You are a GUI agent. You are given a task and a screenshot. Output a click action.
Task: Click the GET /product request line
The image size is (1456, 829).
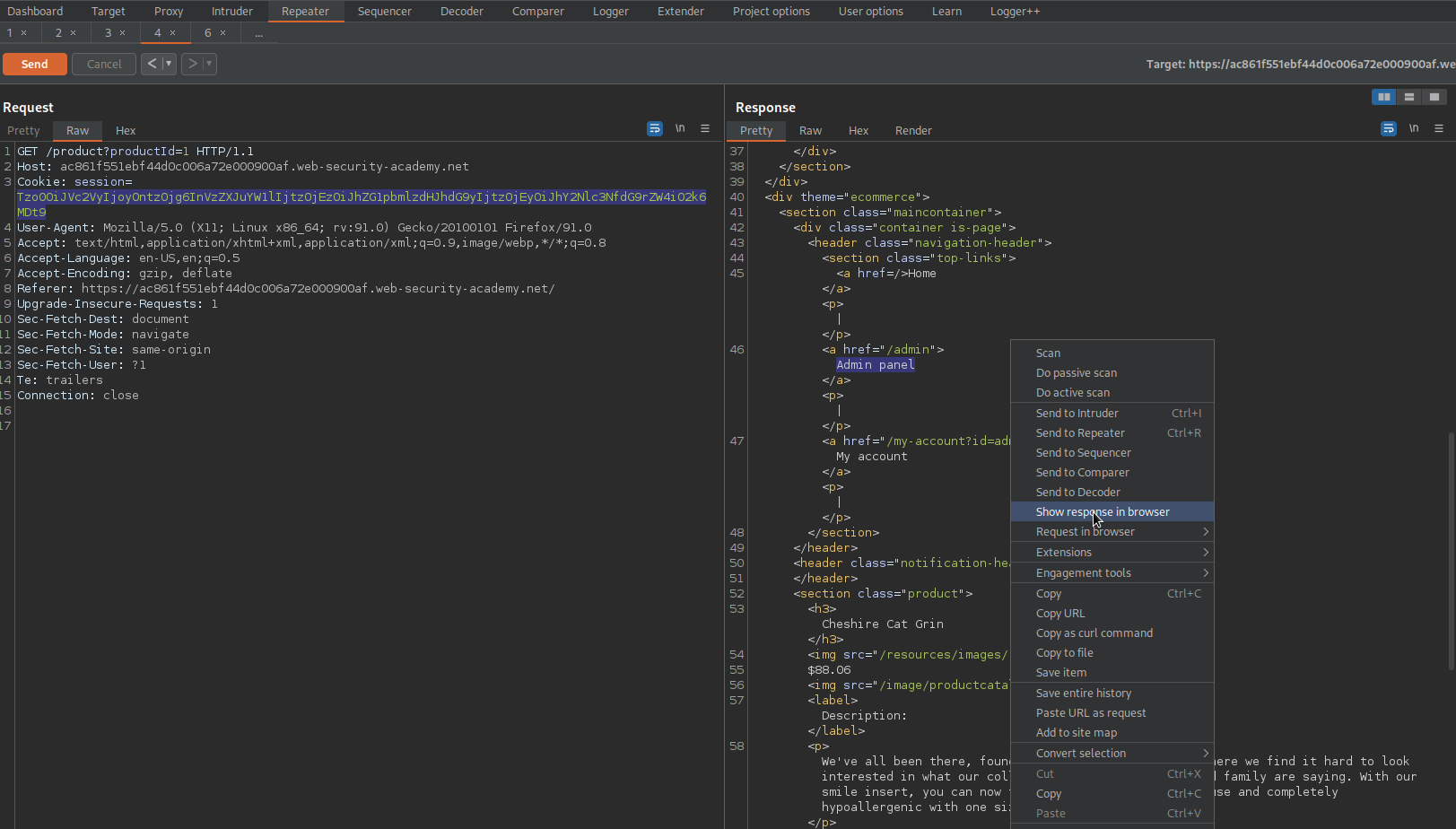pyautogui.click(x=135, y=152)
